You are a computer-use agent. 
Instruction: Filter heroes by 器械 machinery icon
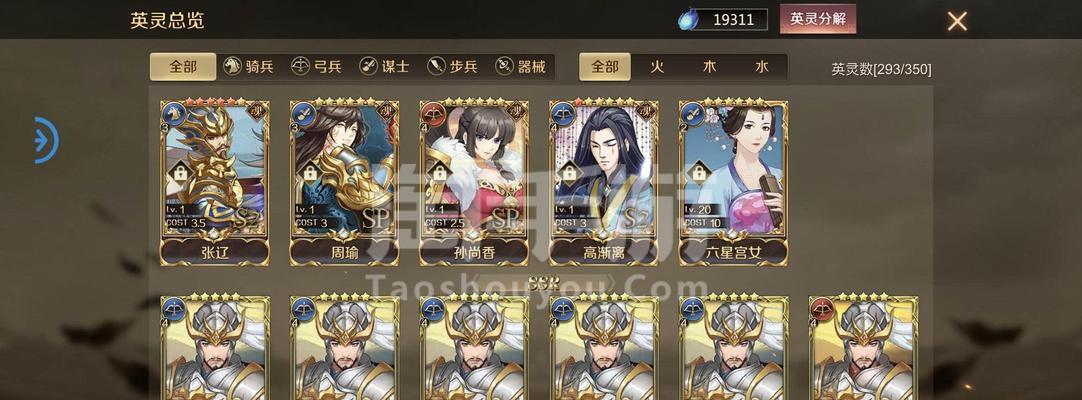click(504, 67)
